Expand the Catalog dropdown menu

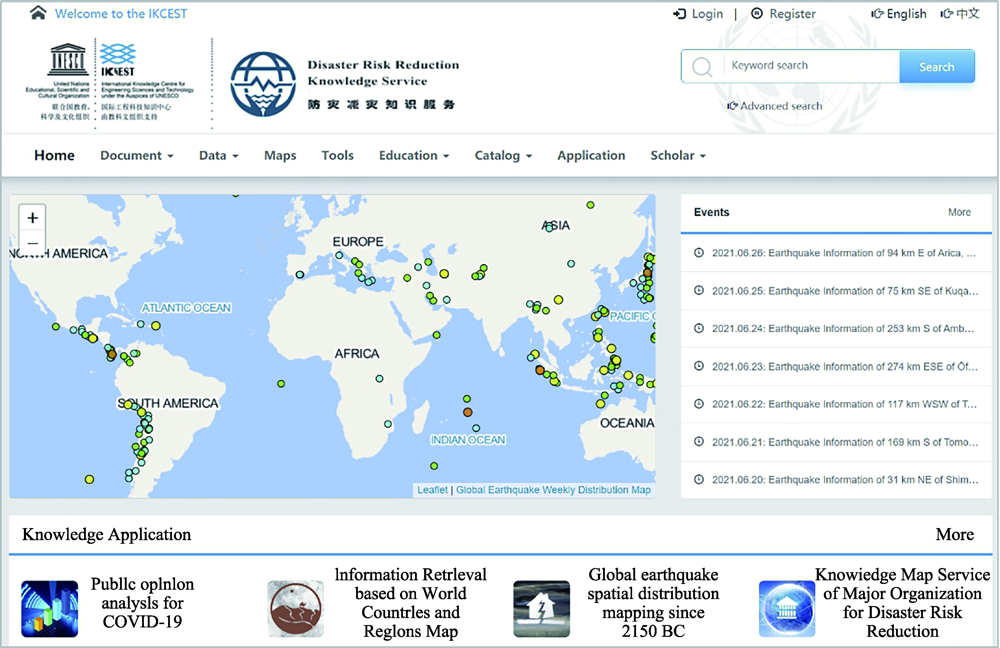tap(503, 156)
